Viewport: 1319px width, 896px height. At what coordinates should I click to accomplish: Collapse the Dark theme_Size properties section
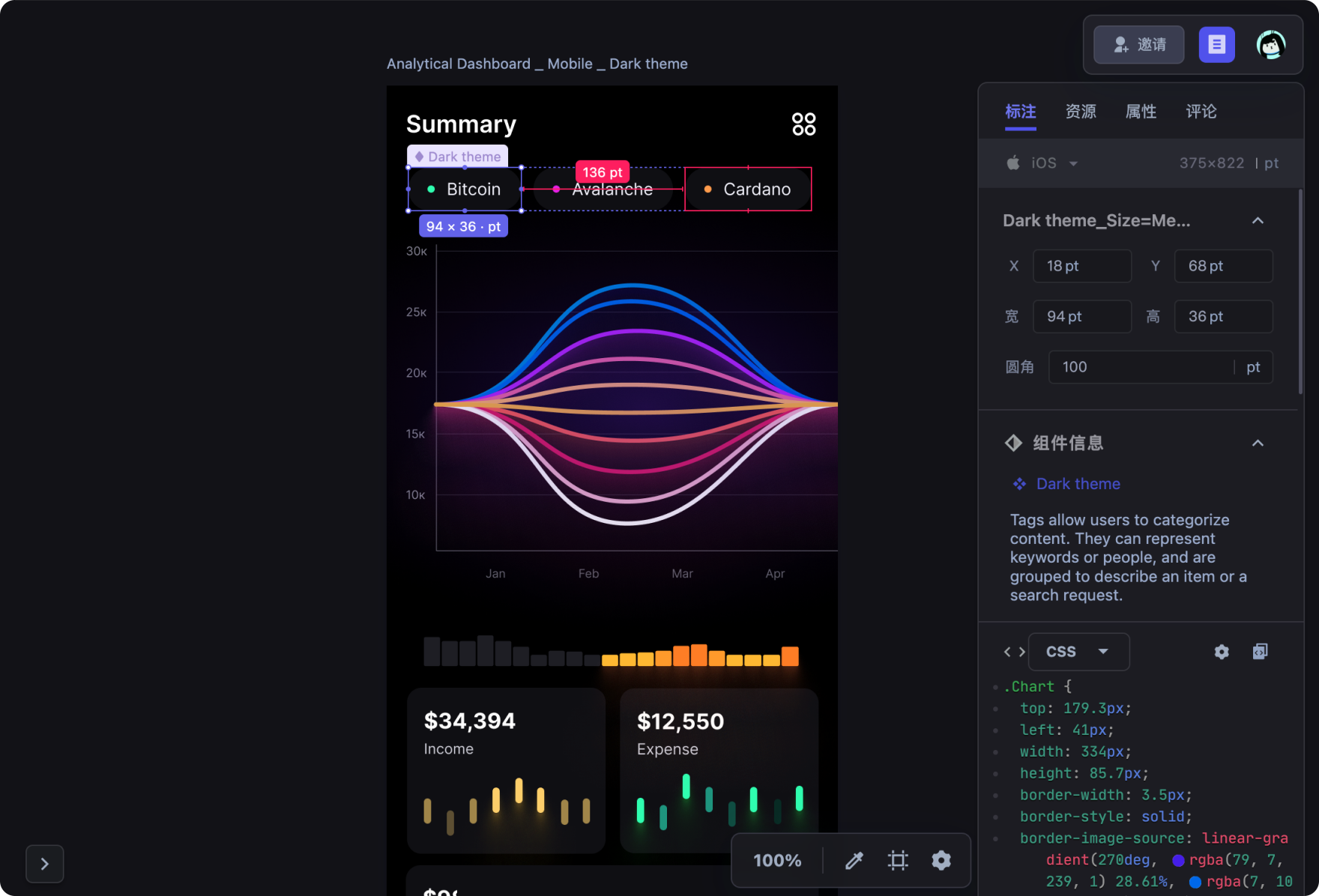click(1258, 221)
